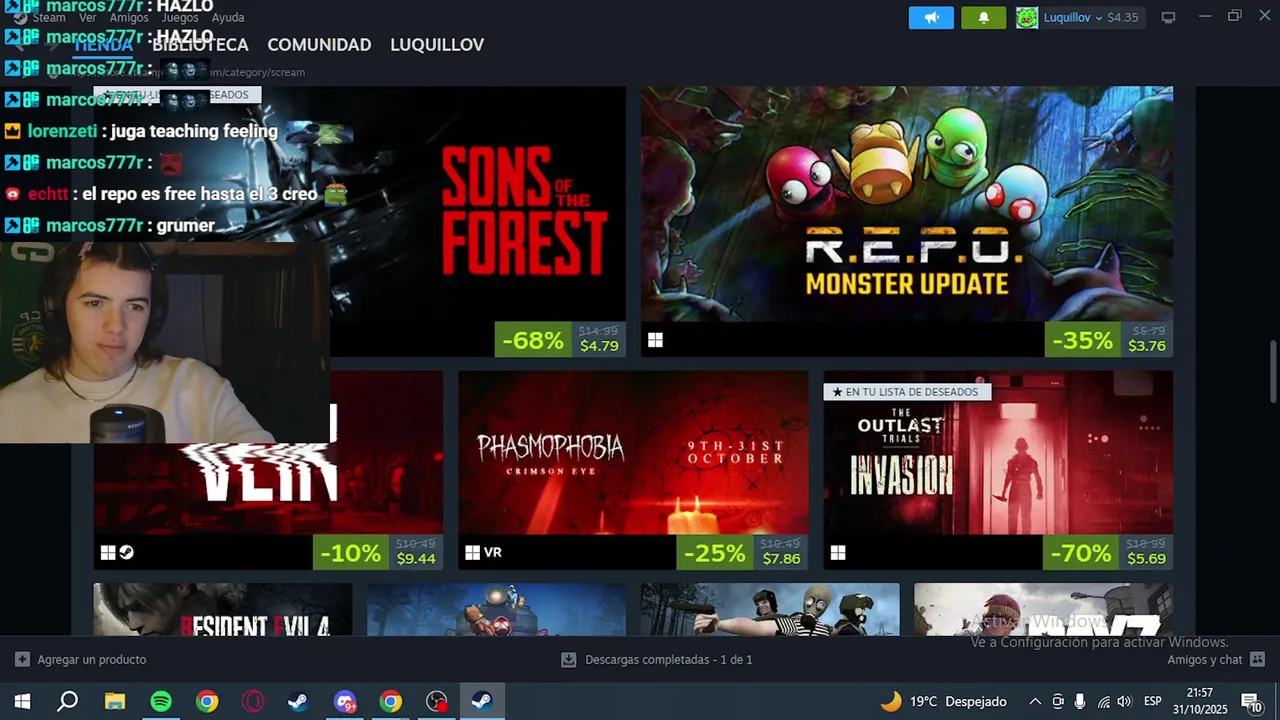
Task: Click Agregar un producto
Action: coord(80,660)
